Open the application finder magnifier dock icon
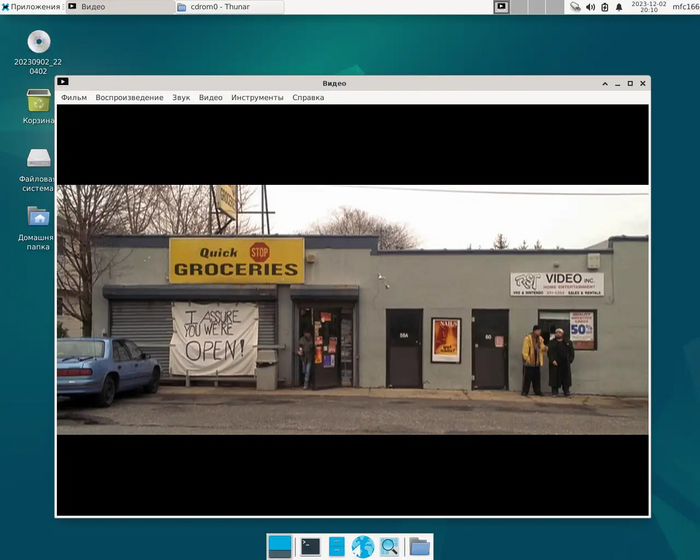The image size is (700, 560). pyautogui.click(x=389, y=547)
